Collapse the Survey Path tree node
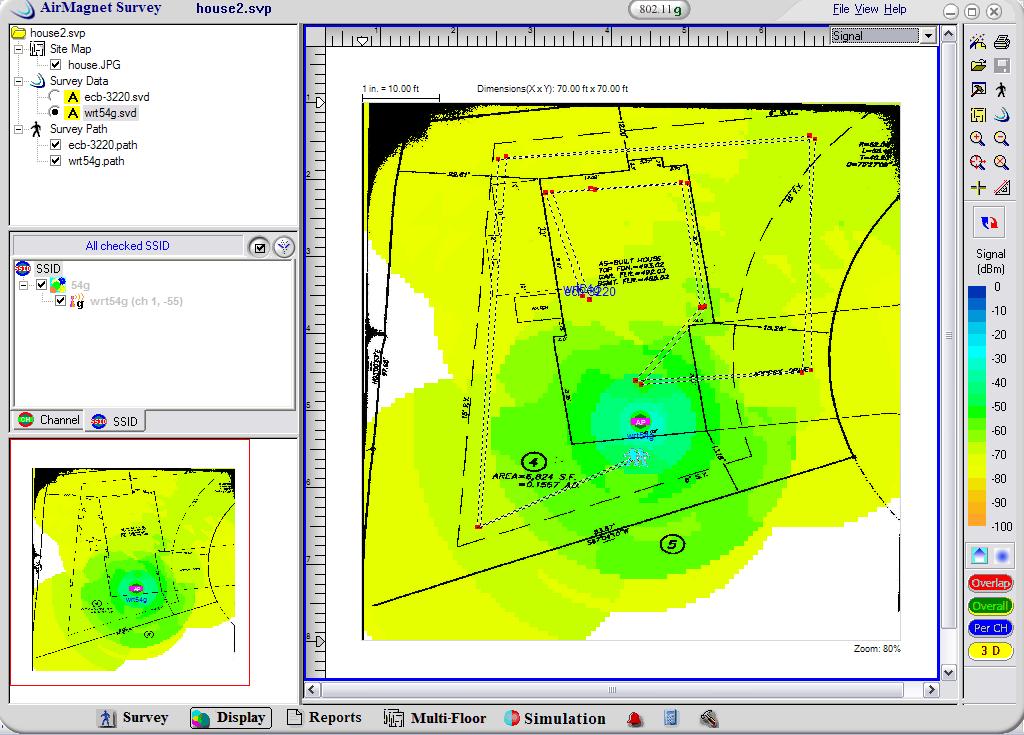This screenshot has height=735, width=1024. (x=19, y=129)
